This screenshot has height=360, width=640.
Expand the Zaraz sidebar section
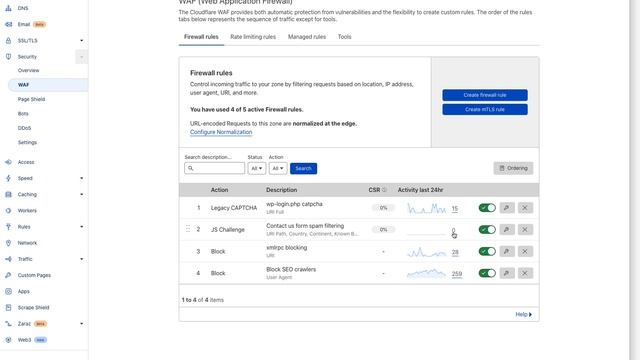[x=82, y=324]
